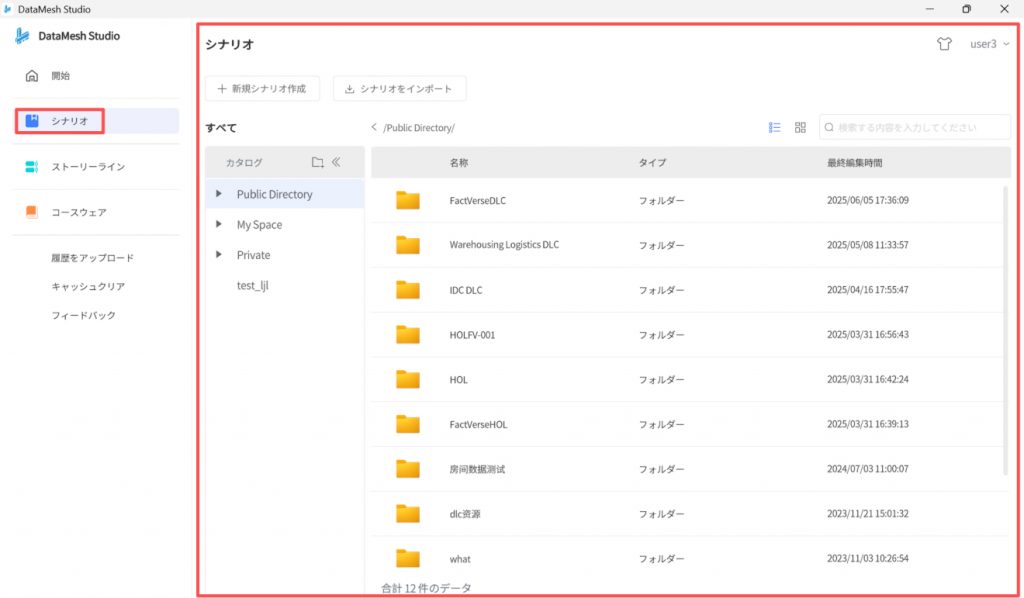Image resolution: width=1024 pixels, height=598 pixels.
Task: Expand the Private tree node
Action: [219, 255]
